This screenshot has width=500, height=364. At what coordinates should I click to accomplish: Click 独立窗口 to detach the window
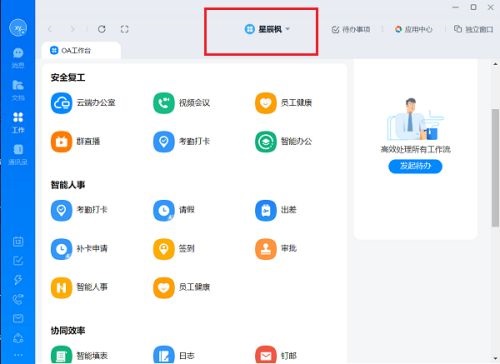[x=473, y=29]
